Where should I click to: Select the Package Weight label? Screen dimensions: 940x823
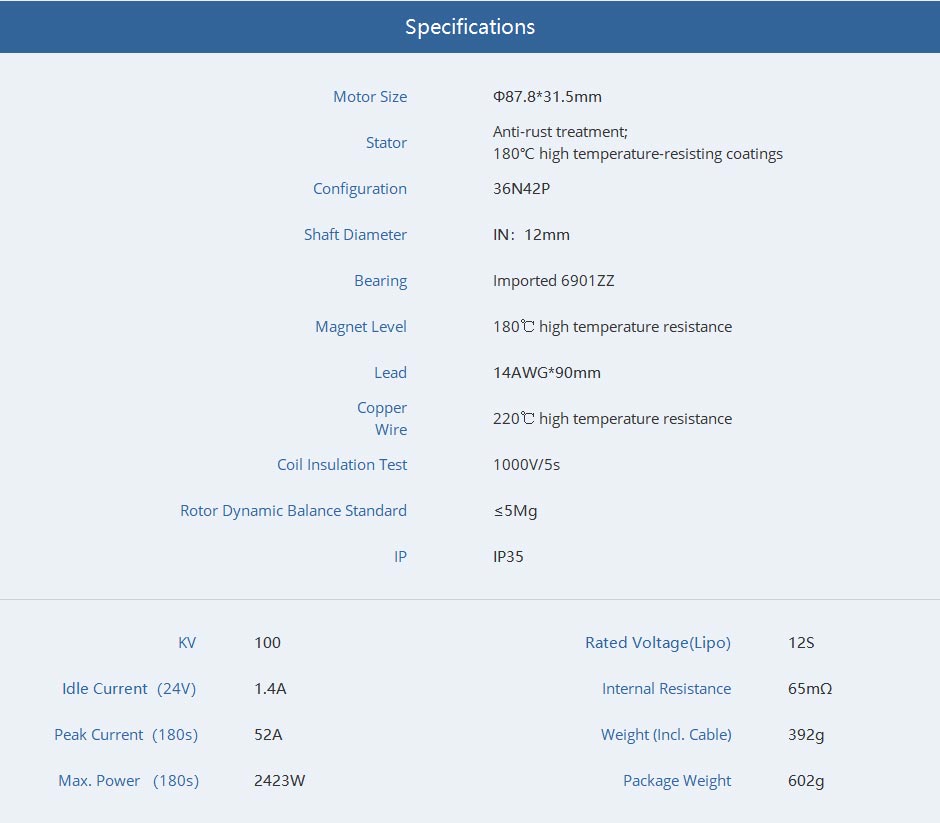coord(677,781)
